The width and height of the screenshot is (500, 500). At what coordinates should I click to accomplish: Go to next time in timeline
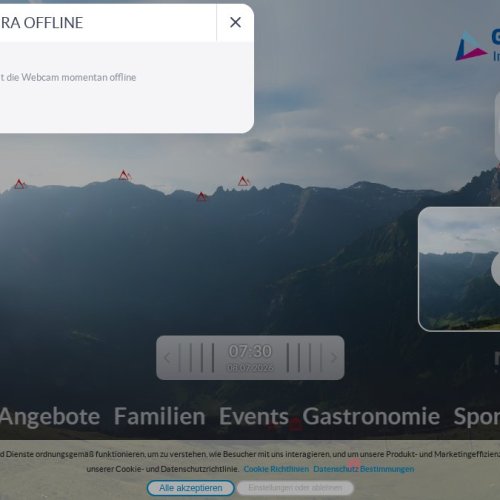[334, 358]
